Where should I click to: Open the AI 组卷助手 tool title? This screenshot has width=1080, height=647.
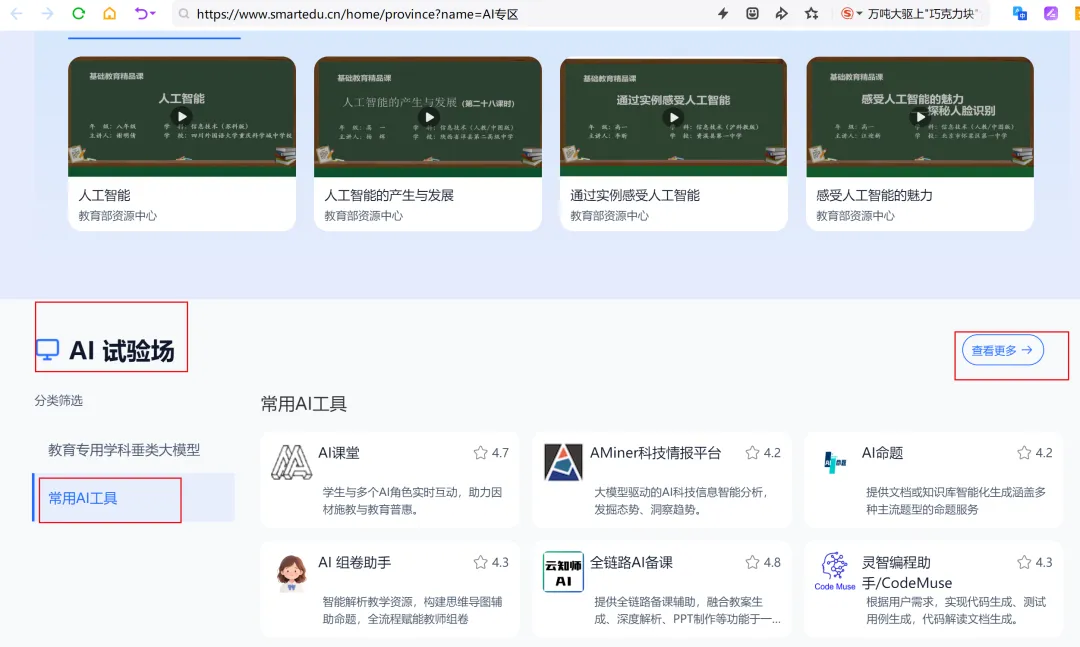coord(355,562)
